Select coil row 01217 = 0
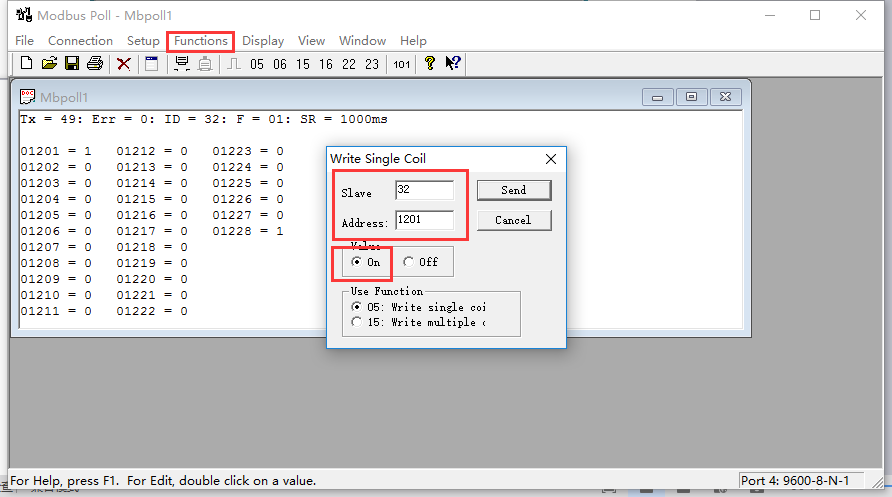 point(152,231)
